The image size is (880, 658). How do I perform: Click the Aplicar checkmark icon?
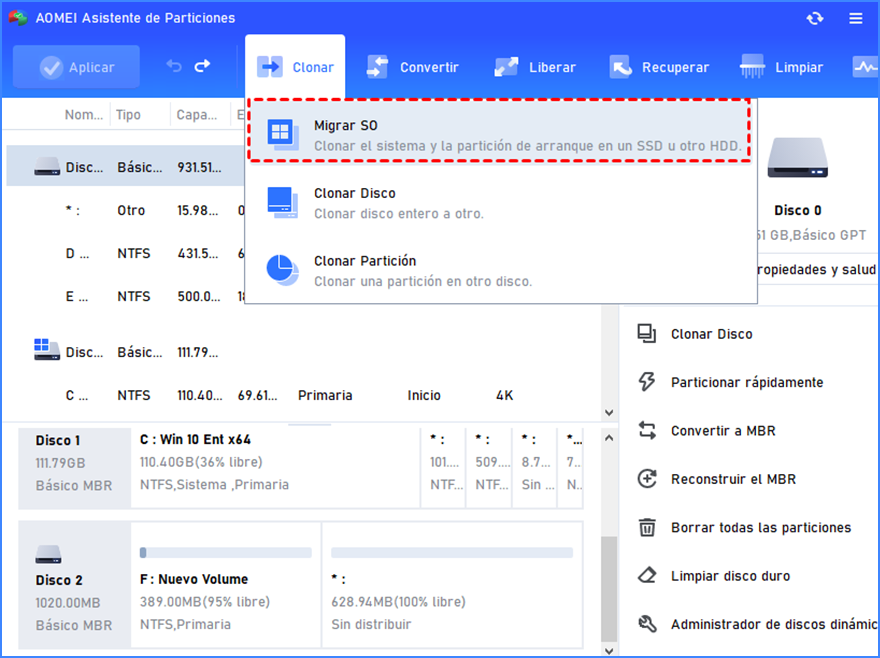click(x=51, y=67)
